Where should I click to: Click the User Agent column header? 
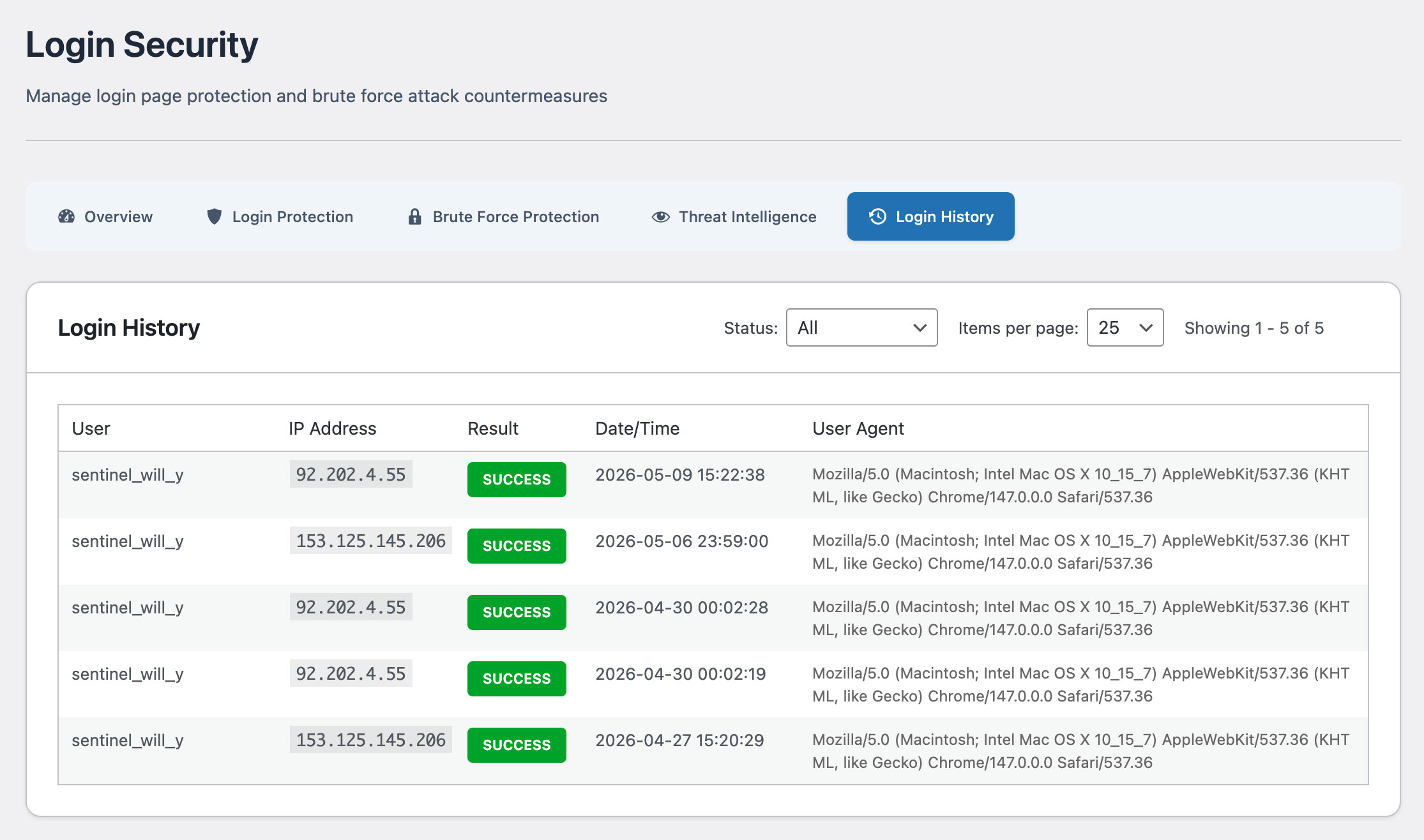pos(858,428)
